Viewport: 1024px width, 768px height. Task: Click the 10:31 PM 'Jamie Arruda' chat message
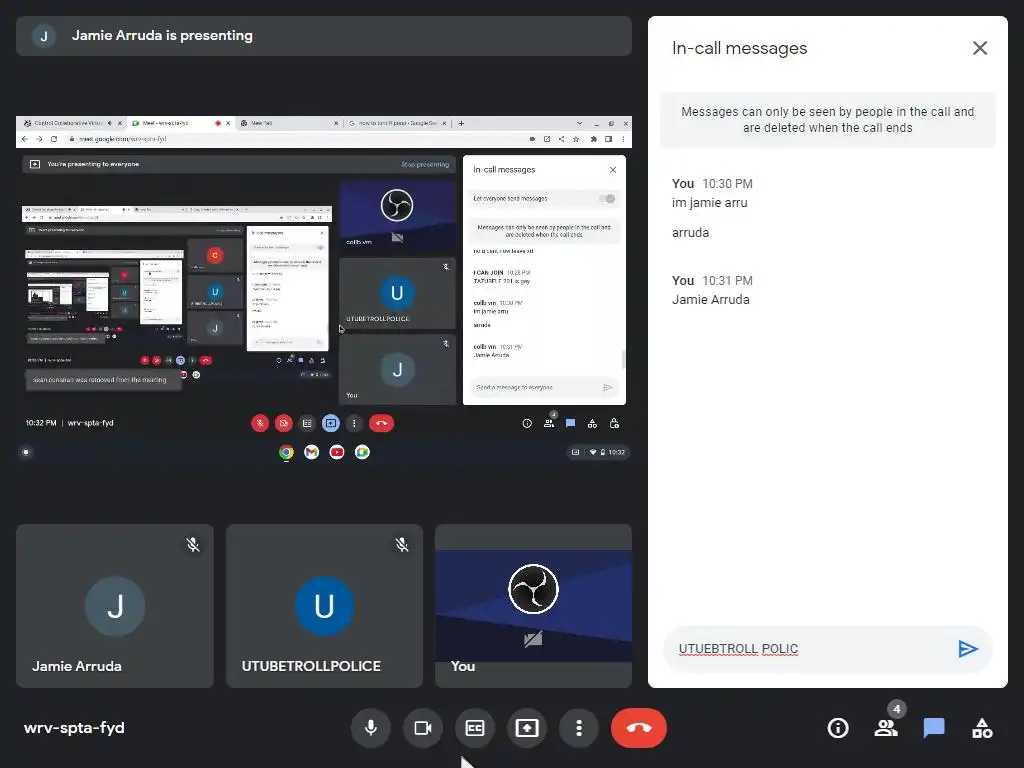pyautogui.click(x=711, y=300)
